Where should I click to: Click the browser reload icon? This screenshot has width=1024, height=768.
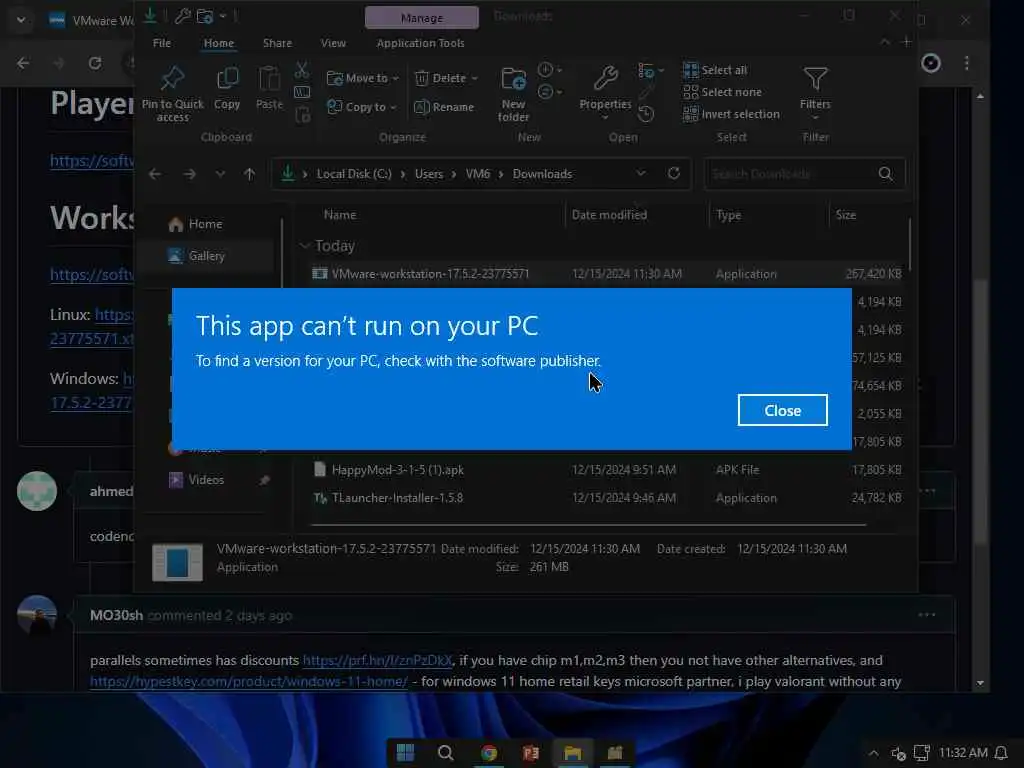point(95,63)
